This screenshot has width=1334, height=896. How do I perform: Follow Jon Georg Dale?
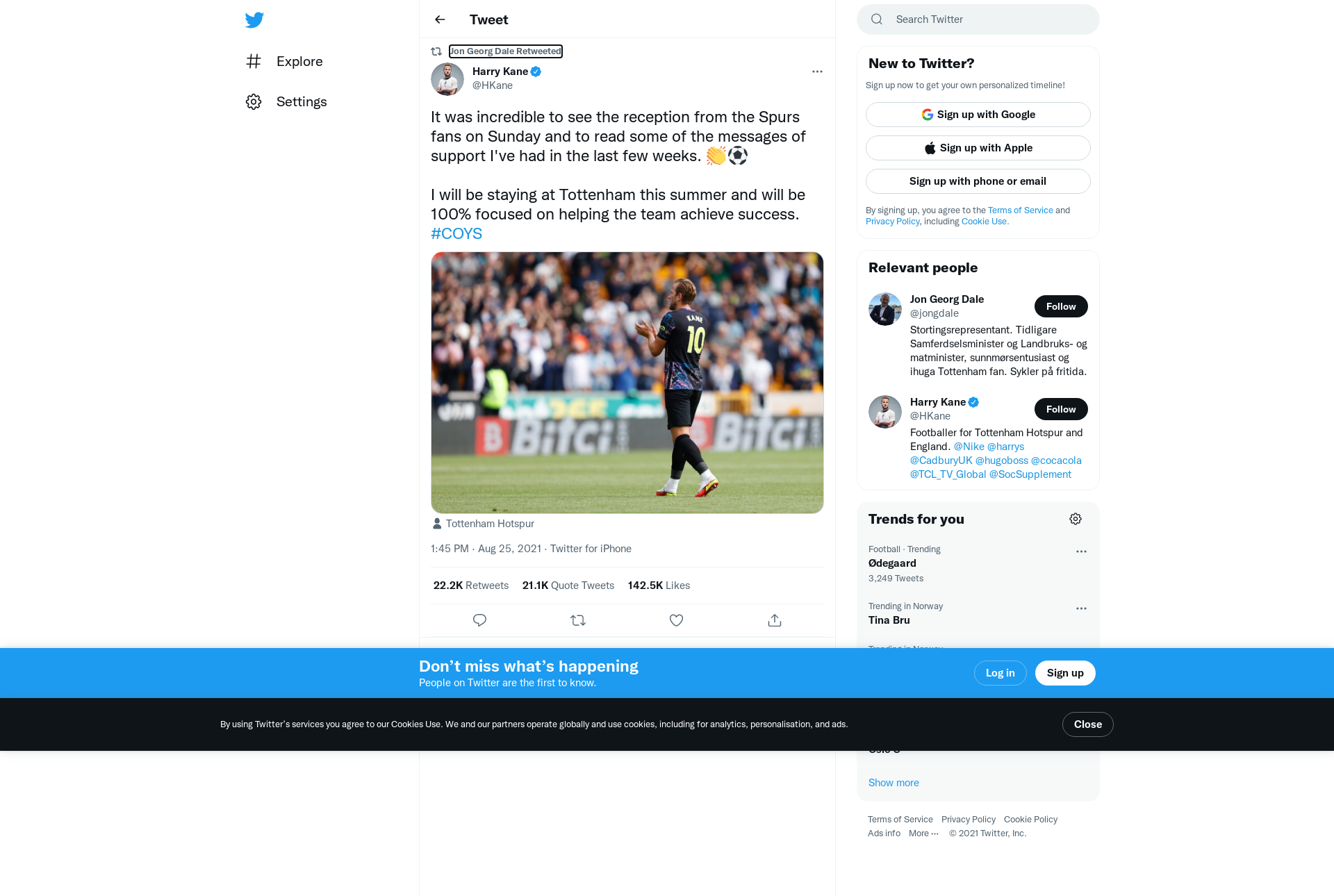(x=1061, y=306)
